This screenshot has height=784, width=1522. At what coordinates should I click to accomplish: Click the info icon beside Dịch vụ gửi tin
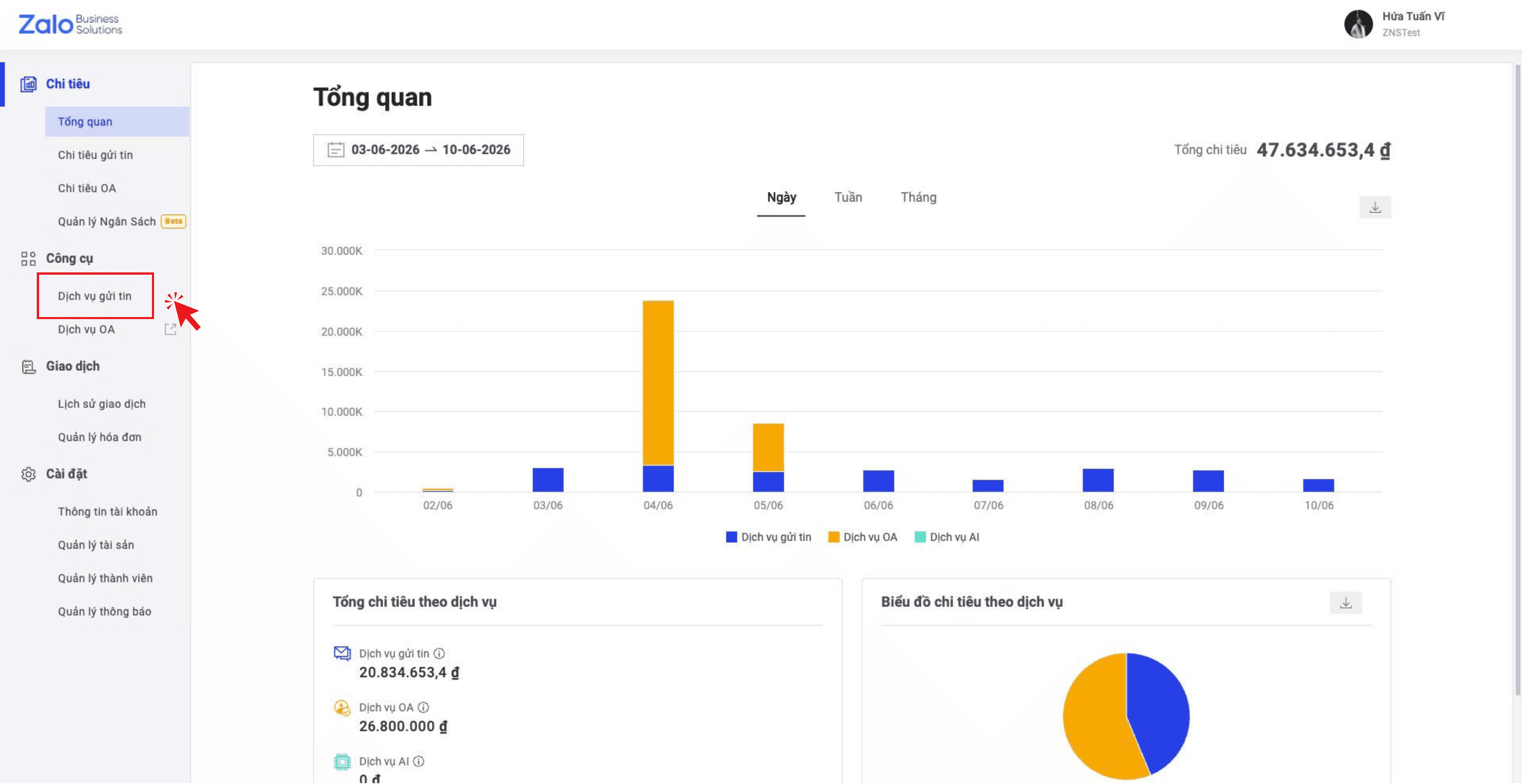click(x=439, y=653)
